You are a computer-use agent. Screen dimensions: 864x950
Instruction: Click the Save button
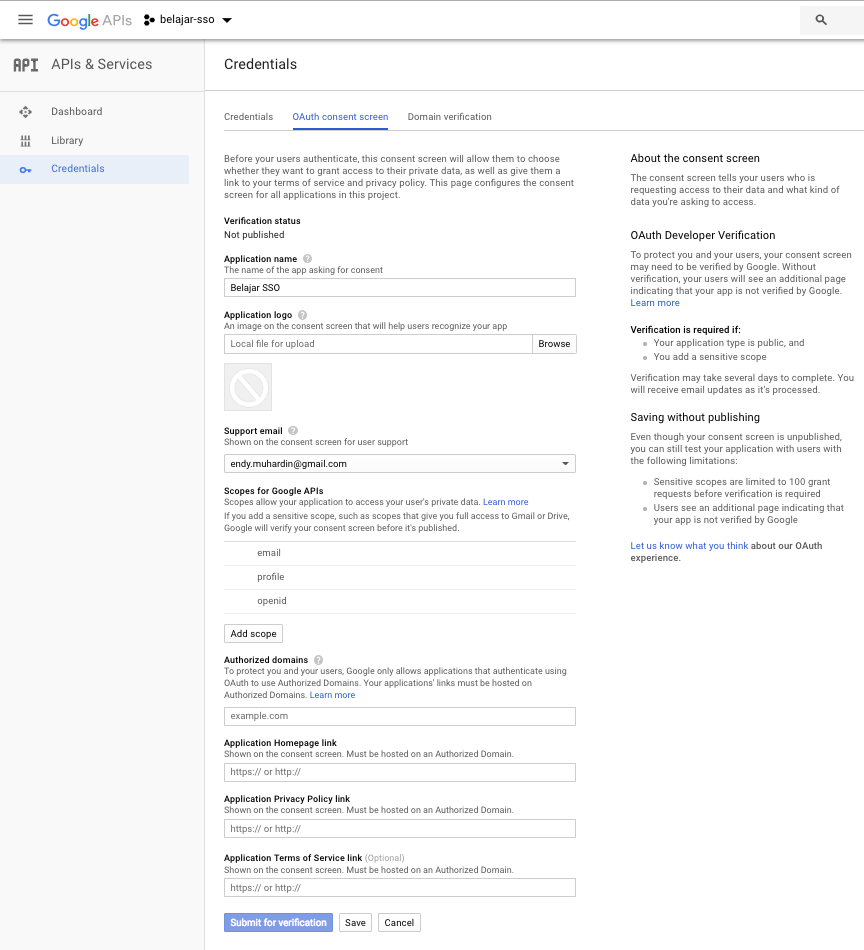tap(355, 923)
